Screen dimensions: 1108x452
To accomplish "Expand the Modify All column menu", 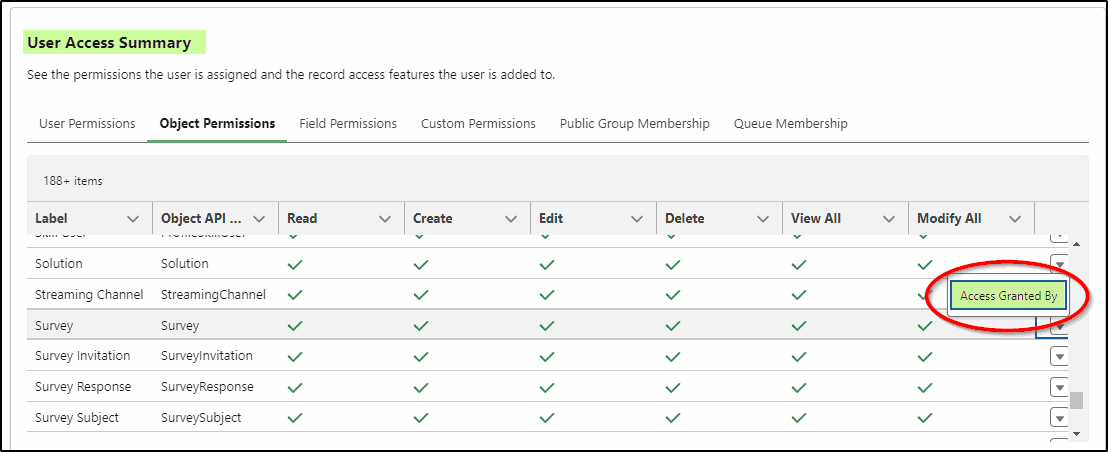I will (x=1015, y=219).
